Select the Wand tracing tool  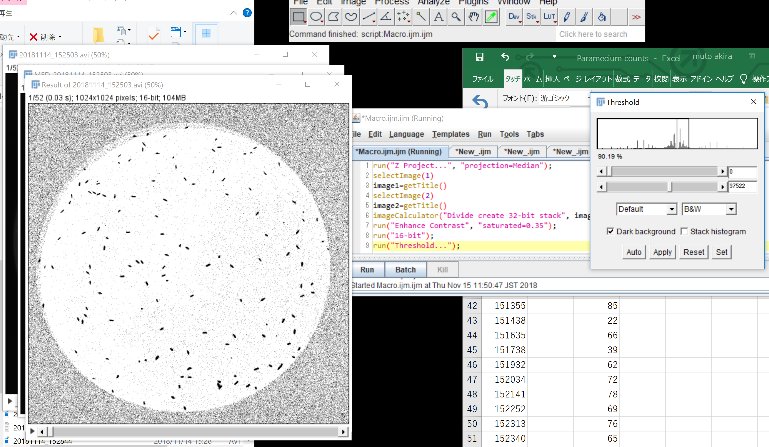click(421, 17)
